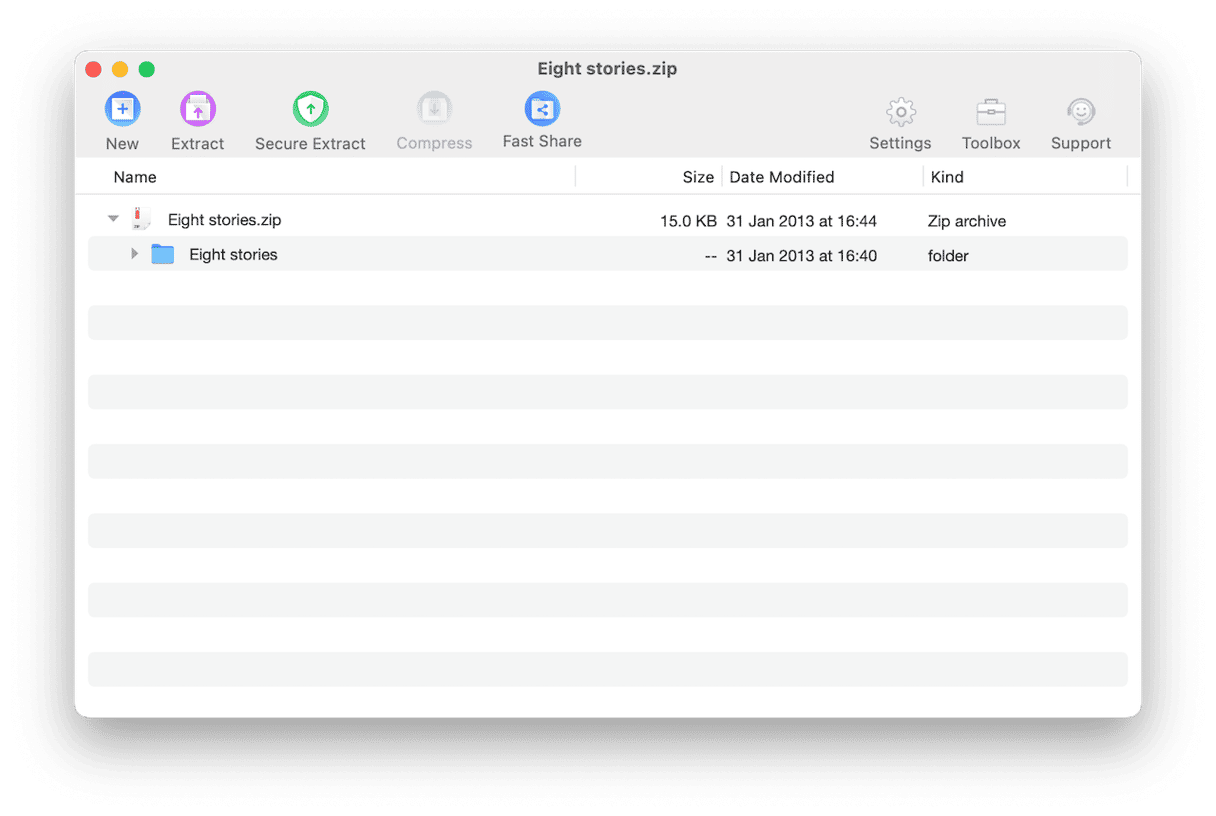Collapse the Eight stories.zip disclosure triangle
Image resolution: width=1216 pixels, height=816 pixels.
pyautogui.click(x=113, y=219)
